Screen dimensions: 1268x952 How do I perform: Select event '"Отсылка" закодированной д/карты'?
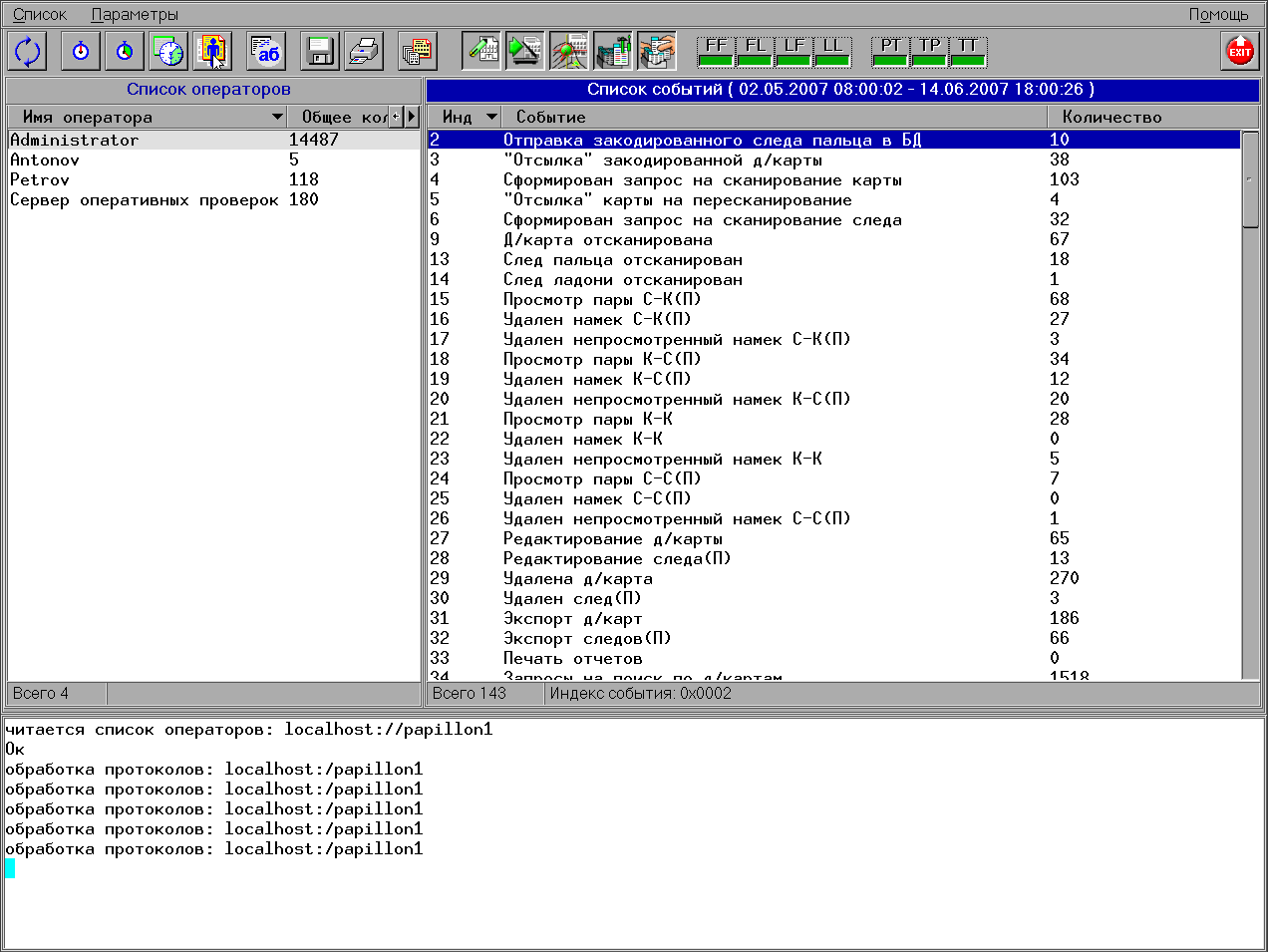pos(834,159)
